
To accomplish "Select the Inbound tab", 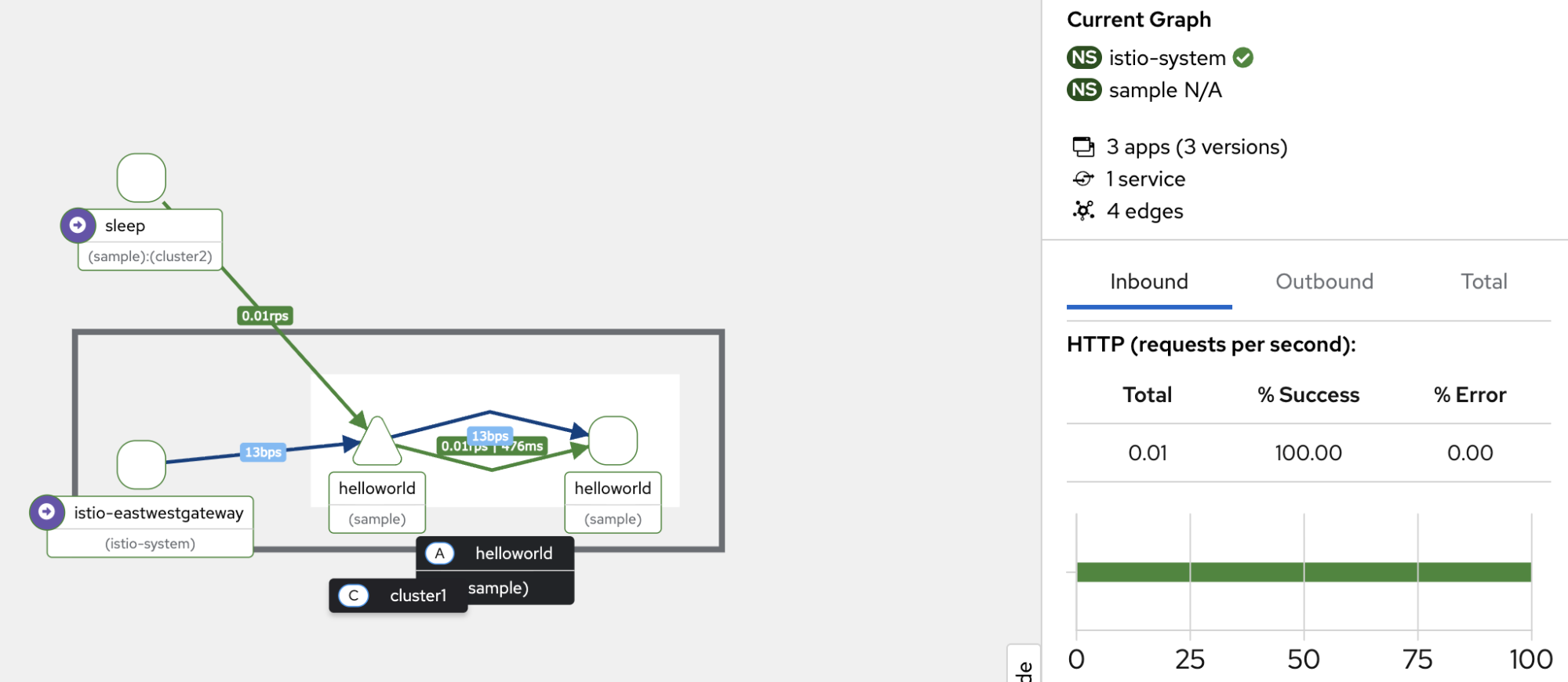I will (1148, 281).
